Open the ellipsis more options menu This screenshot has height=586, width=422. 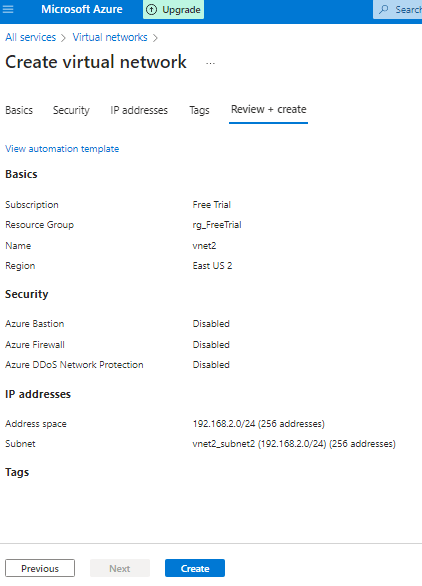pos(210,64)
